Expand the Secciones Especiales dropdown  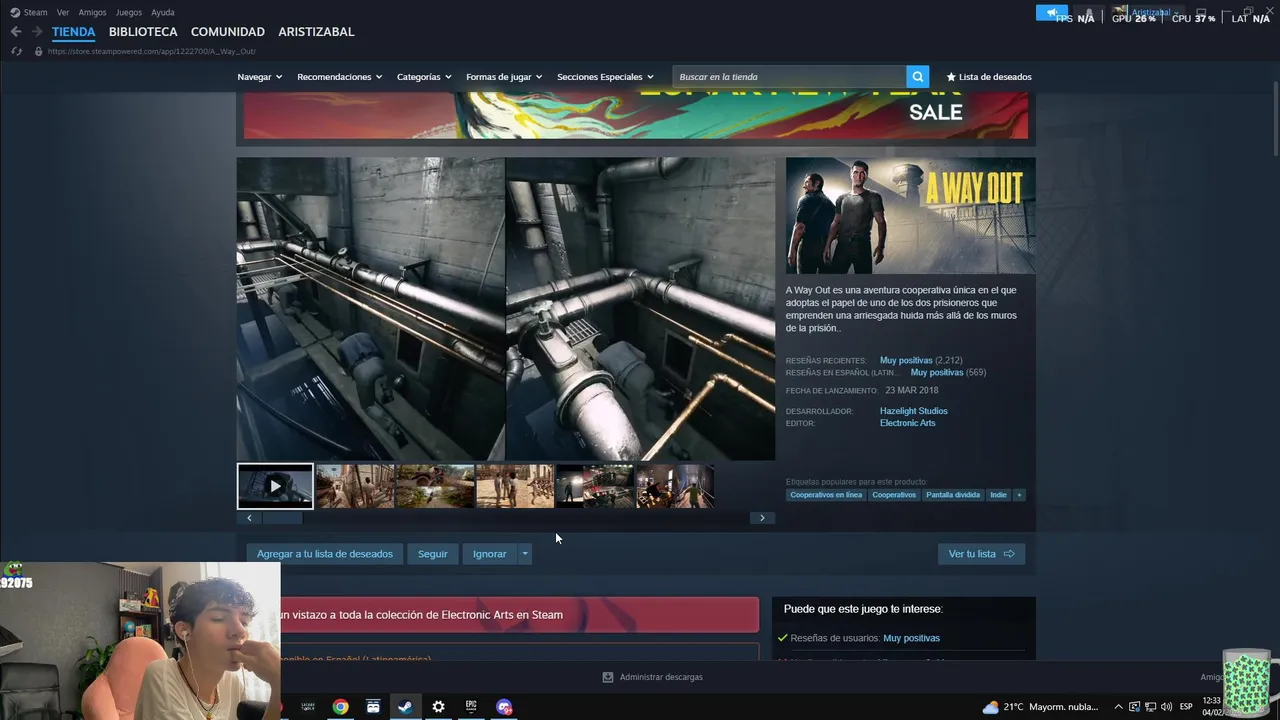605,77
